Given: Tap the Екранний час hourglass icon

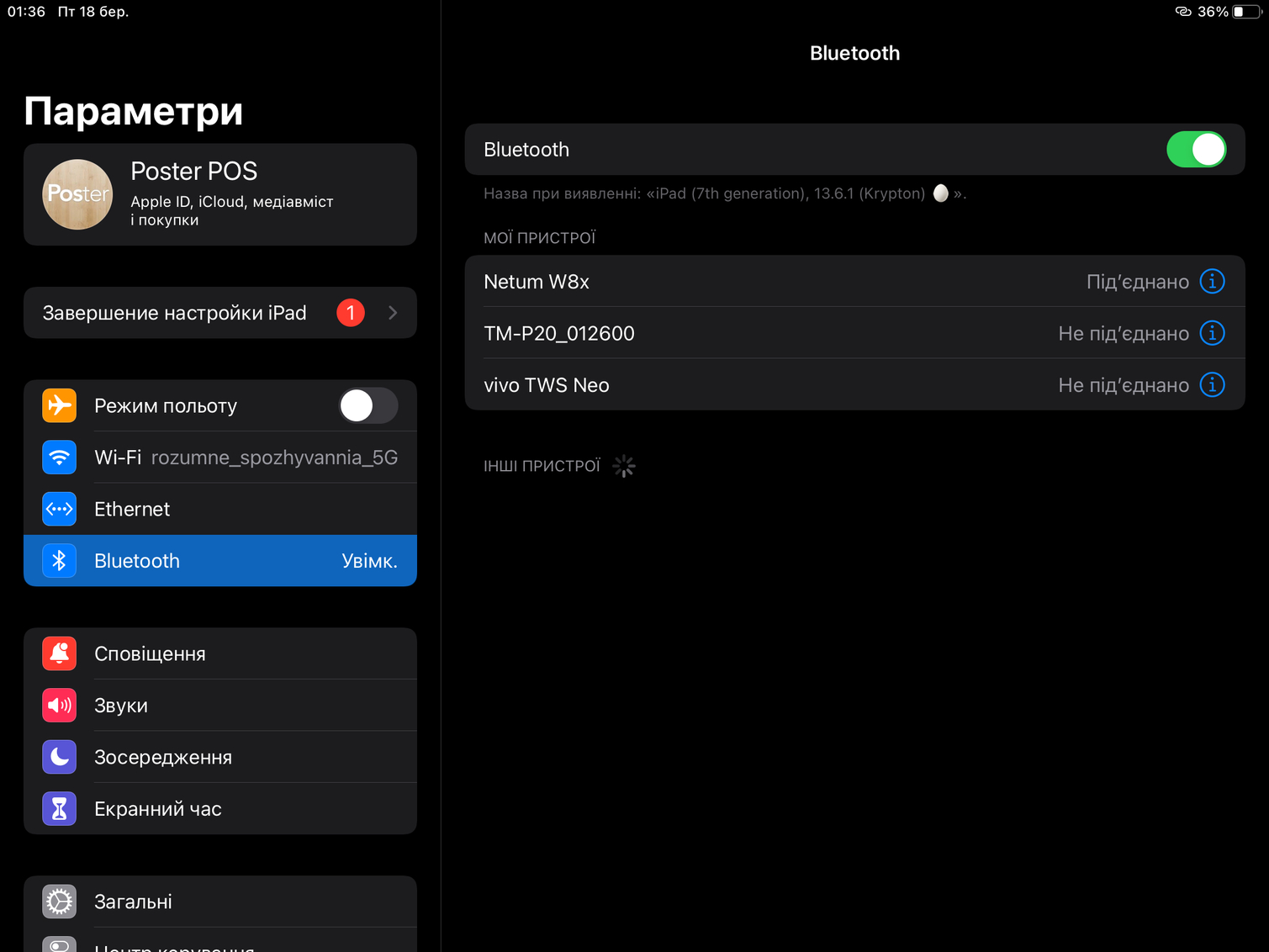Looking at the screenshot, I should [60, 809].
